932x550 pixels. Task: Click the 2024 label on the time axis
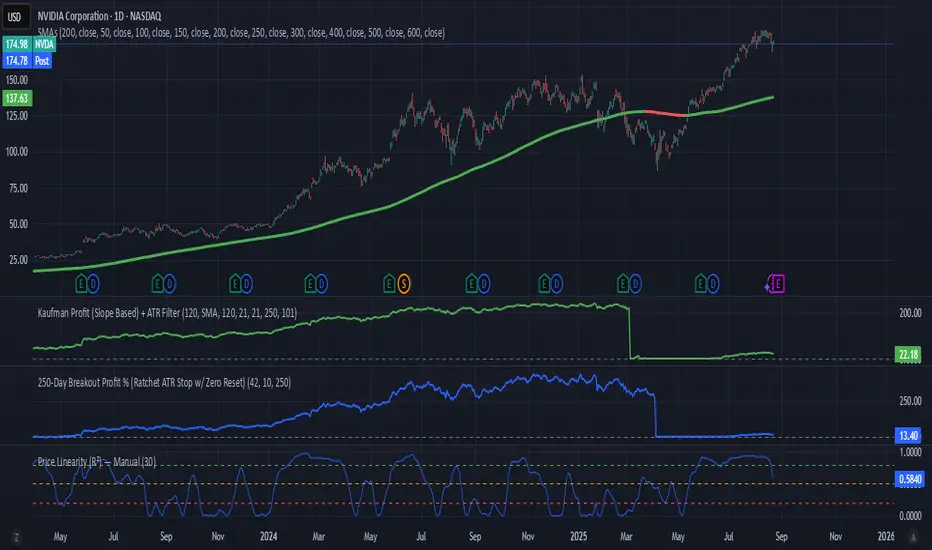269,536
